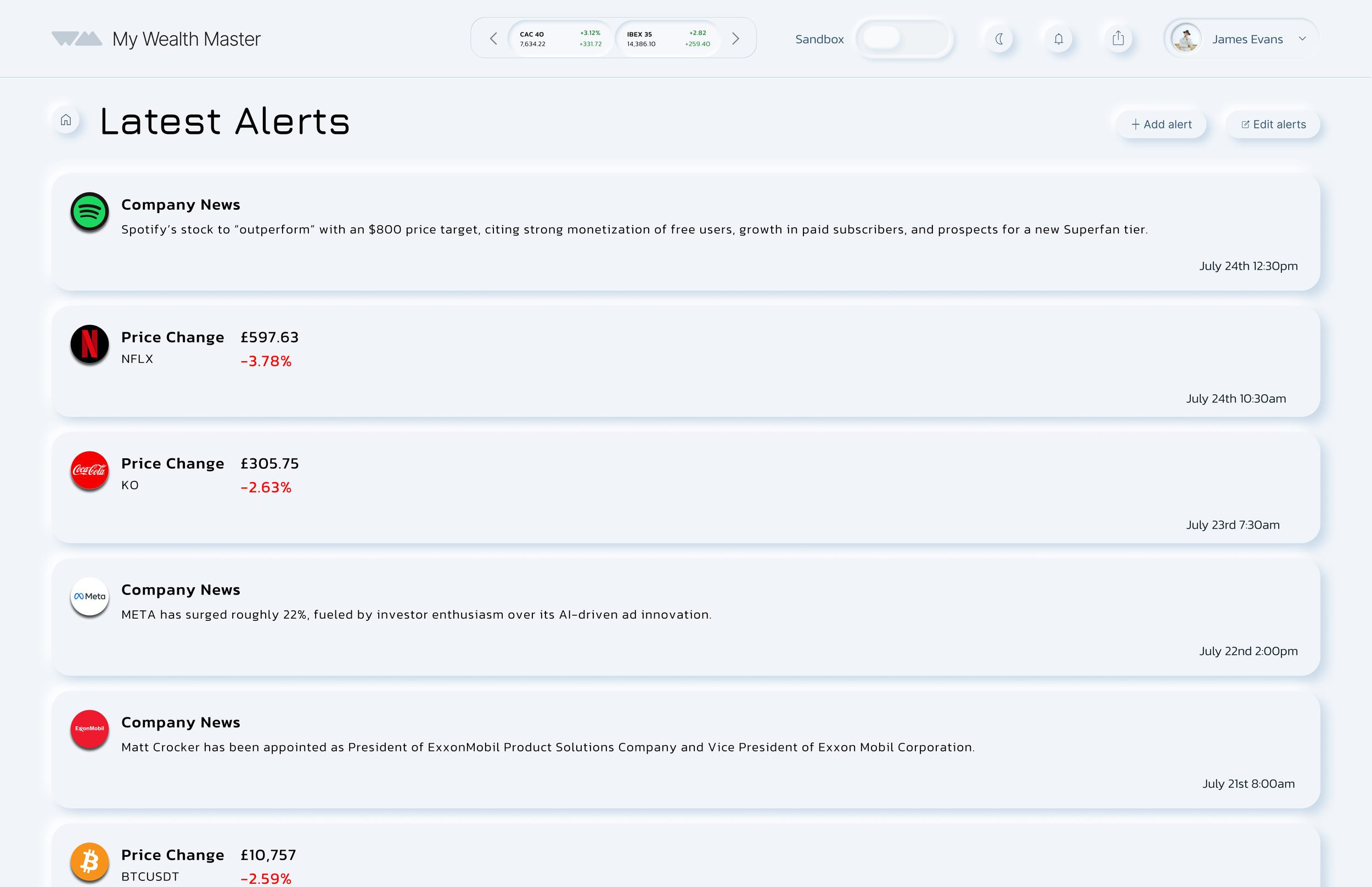This screenshot has height=887, width=1372.
Task: Click the Netflix logo icon
Action: (89, 344)
